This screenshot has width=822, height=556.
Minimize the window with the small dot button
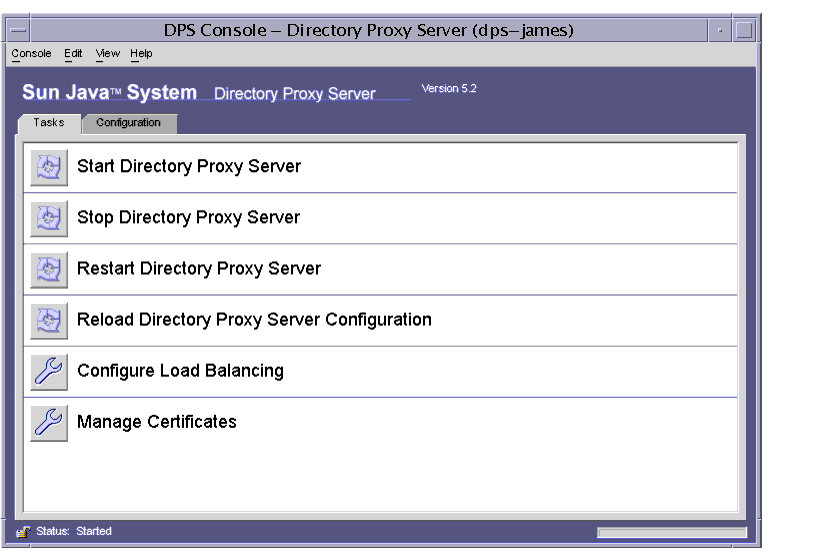pyautogui.click(x=720, y=30)
